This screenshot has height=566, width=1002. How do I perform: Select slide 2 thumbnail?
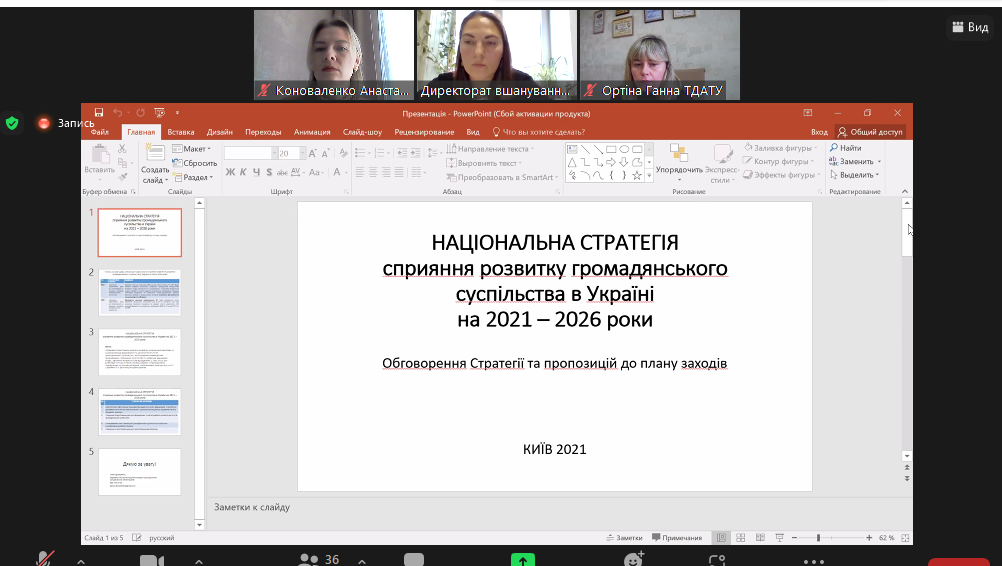tap(140, 293)
